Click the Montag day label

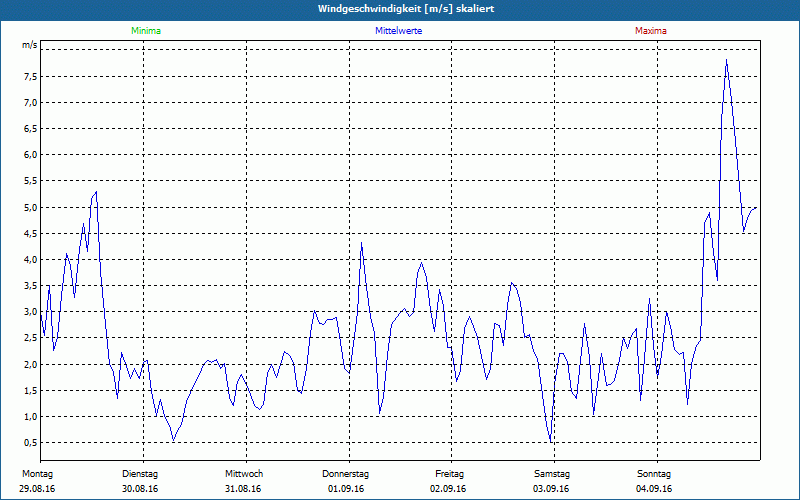37,474
